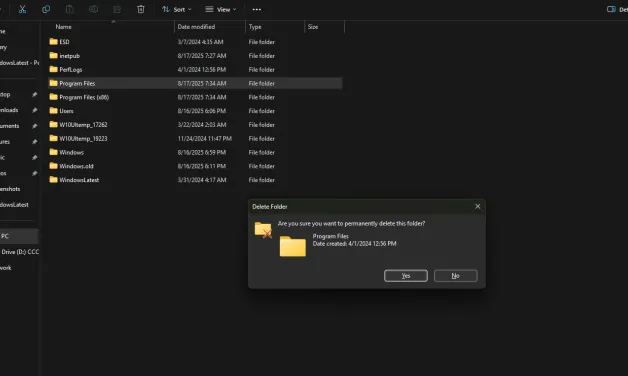Click the W10UItemp_19223 folder name
The height and width of the screenshot is (376, 628).
tap(83, 139)
